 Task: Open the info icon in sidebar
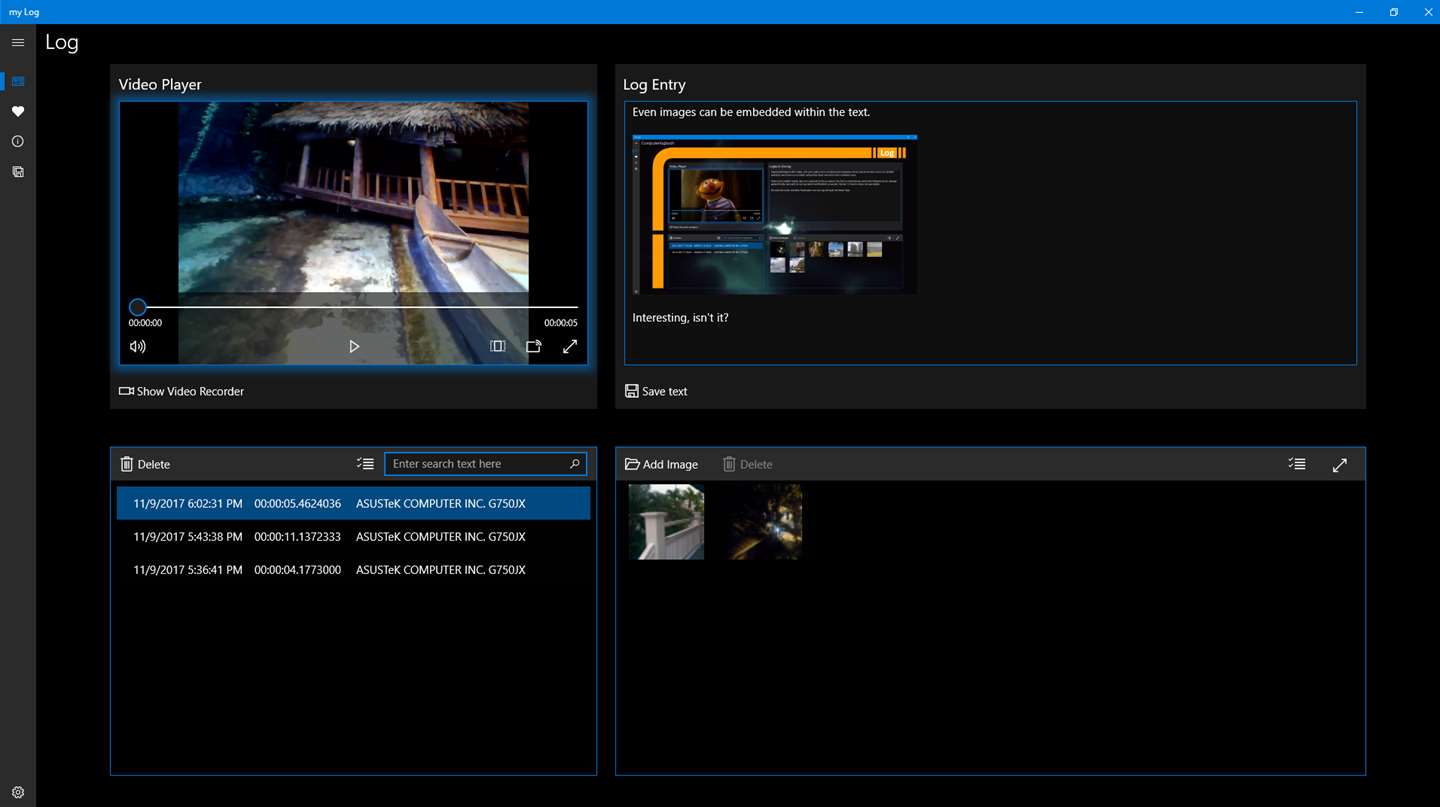tap(18, 142)
